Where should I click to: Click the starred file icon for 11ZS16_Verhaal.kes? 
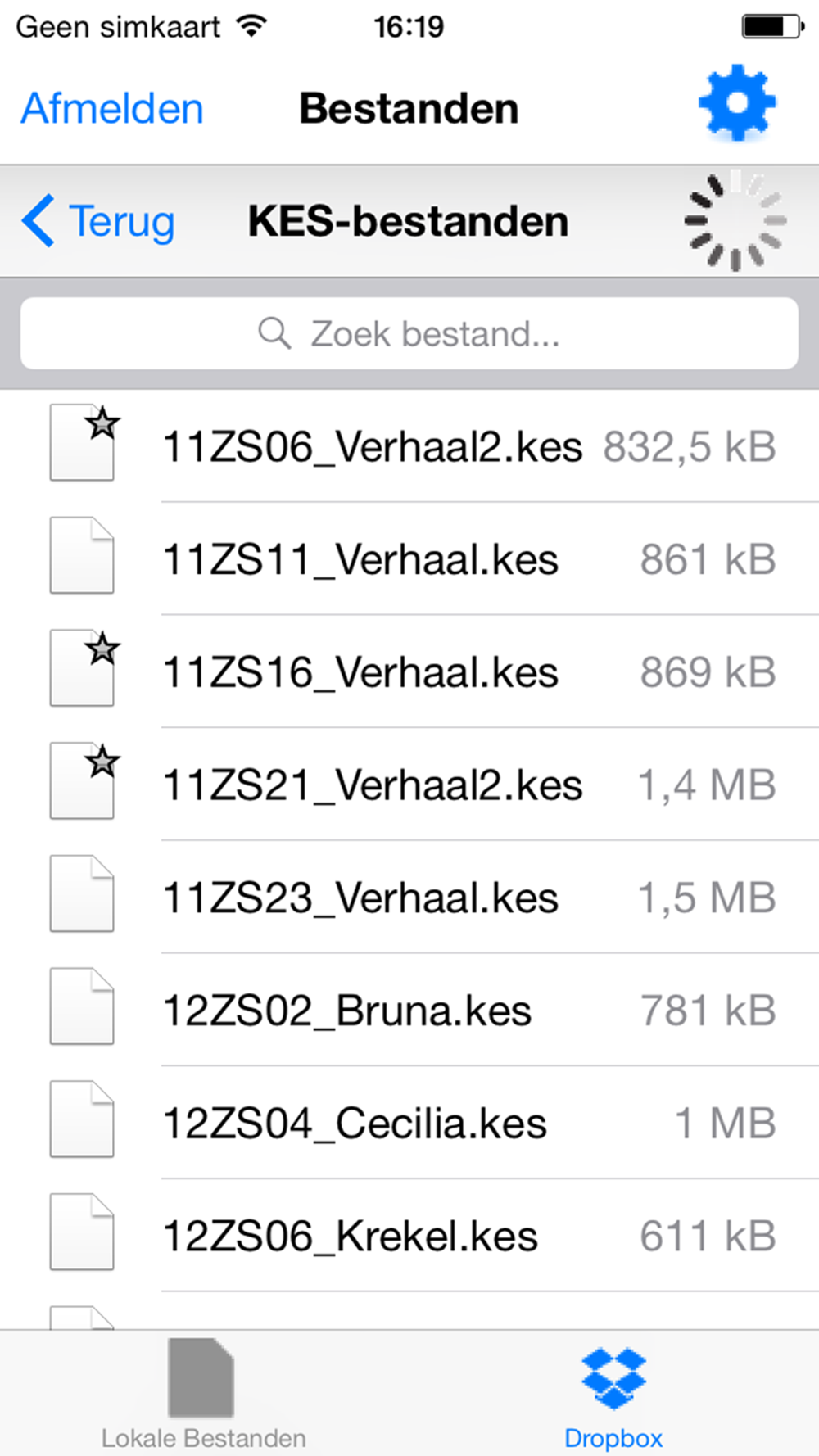(x=84, y=668)
